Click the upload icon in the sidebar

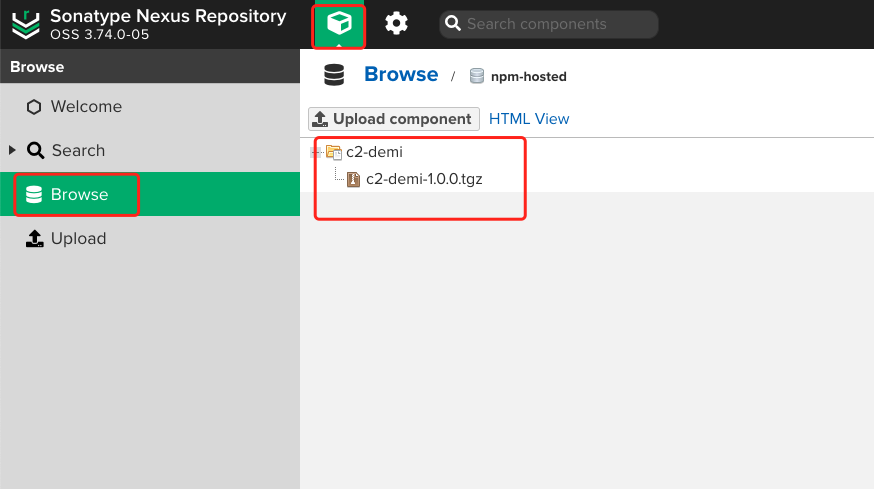pos(35,238)
